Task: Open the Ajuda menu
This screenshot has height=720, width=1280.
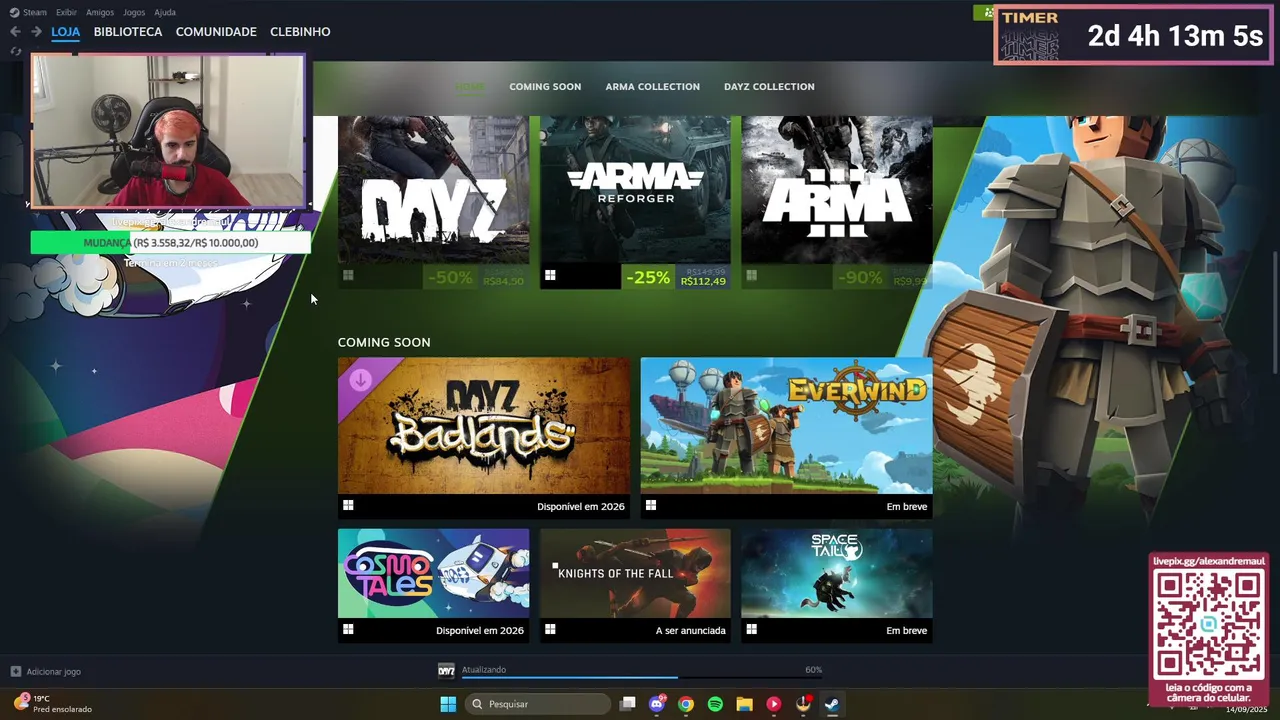Action: pos(165,12)
